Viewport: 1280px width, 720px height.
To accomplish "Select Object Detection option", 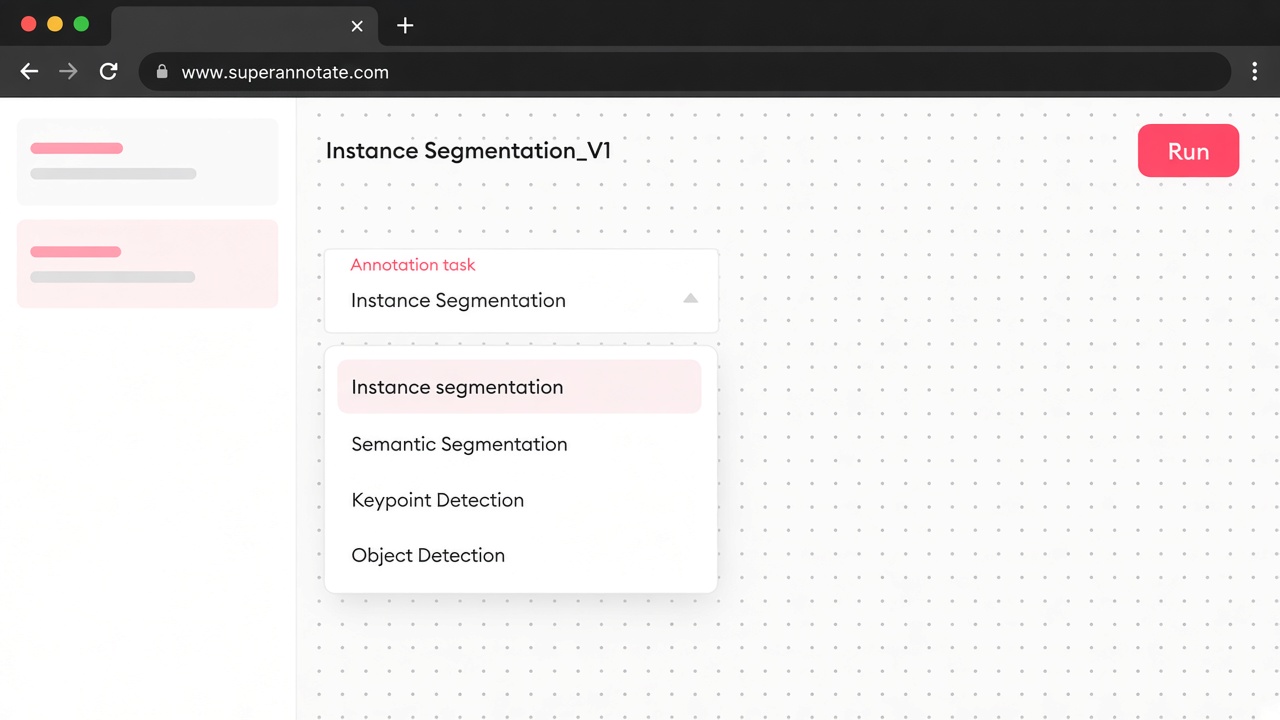I will 519,555.
